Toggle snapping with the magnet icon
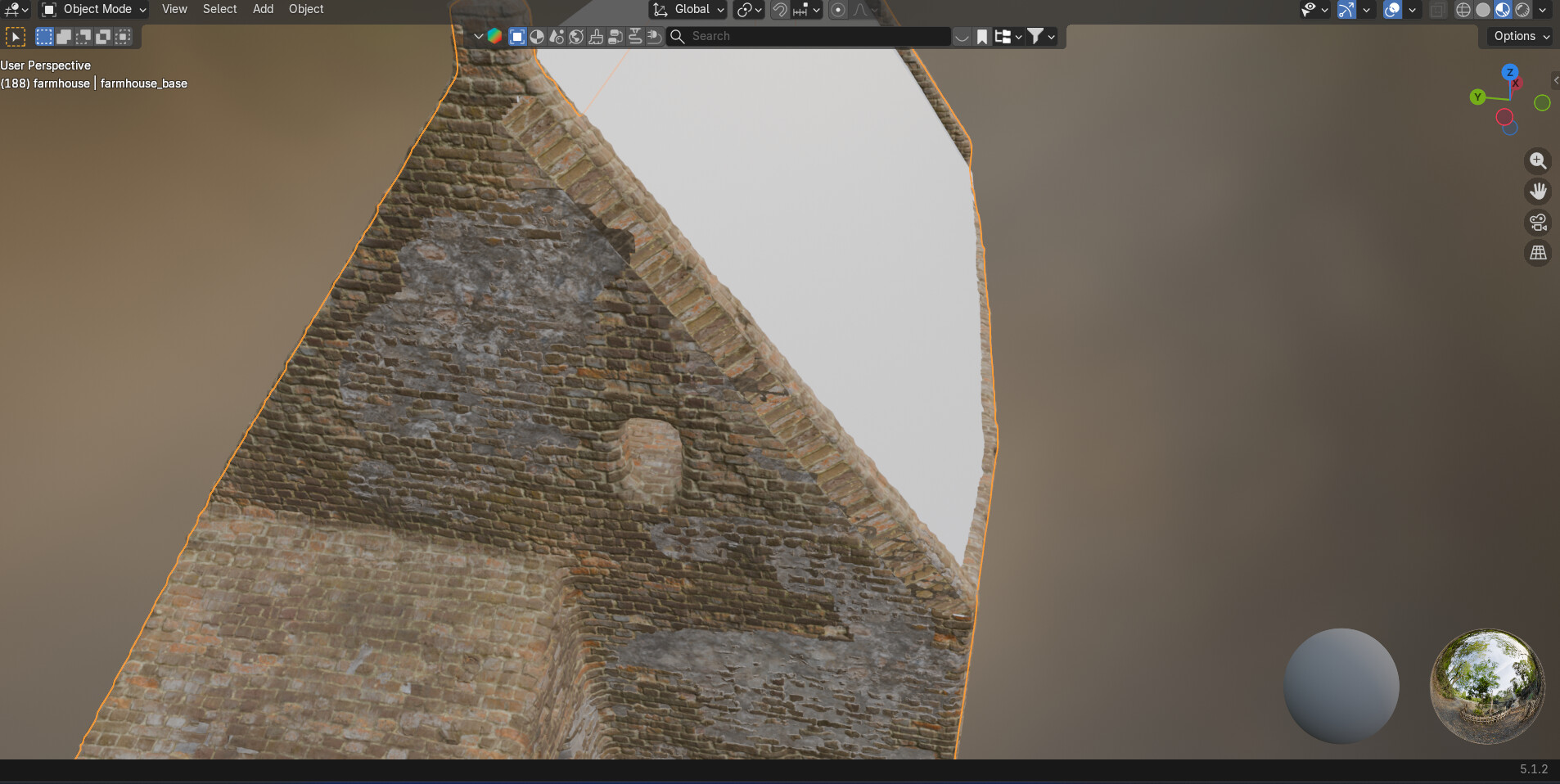Viewport: 1560px width, 784px height. point(780,10)
